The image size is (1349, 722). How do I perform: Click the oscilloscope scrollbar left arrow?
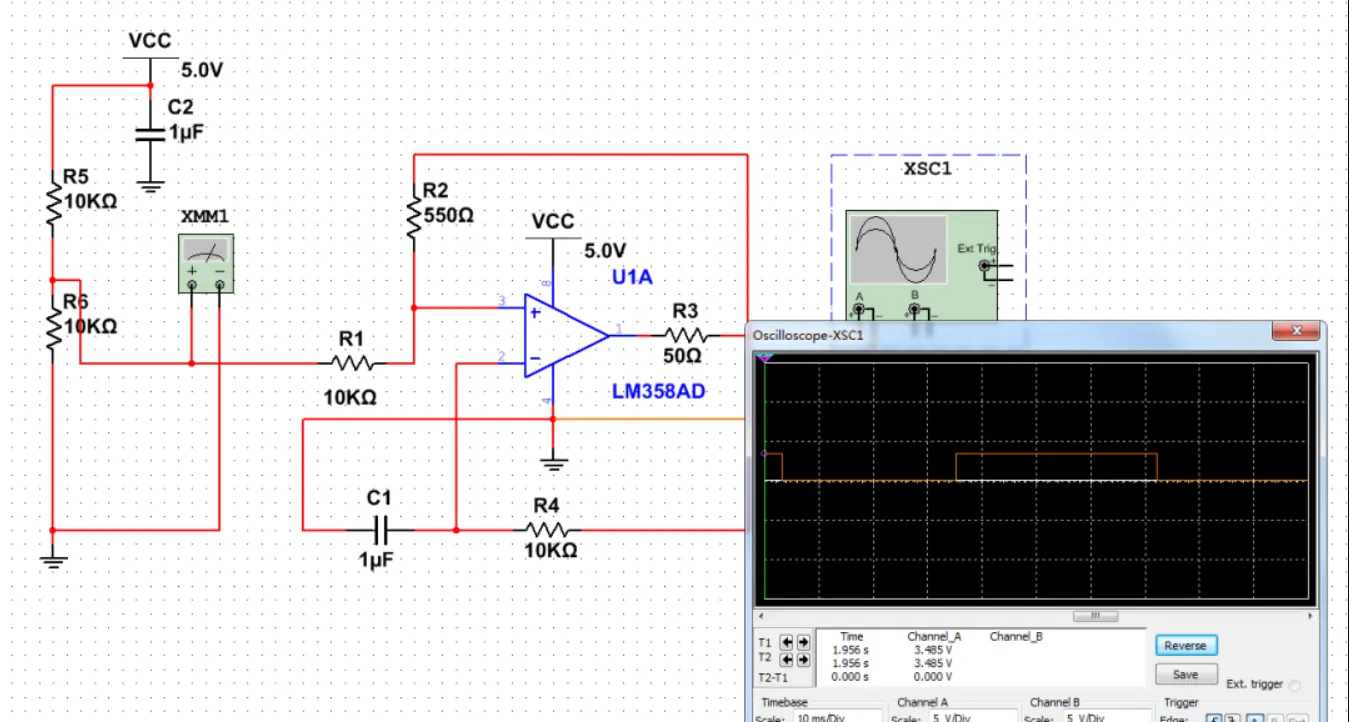(x=762, y=616)
